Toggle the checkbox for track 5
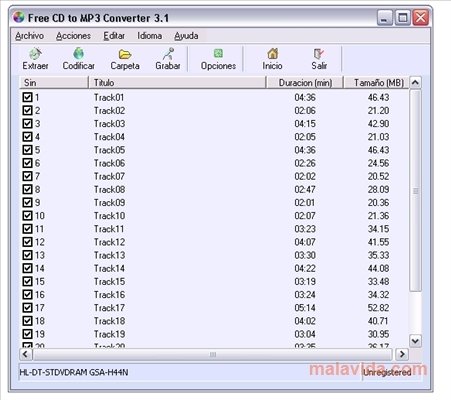The width and height of the screenshot is (451, 400). pyautogui.click(x=27, y=150)
